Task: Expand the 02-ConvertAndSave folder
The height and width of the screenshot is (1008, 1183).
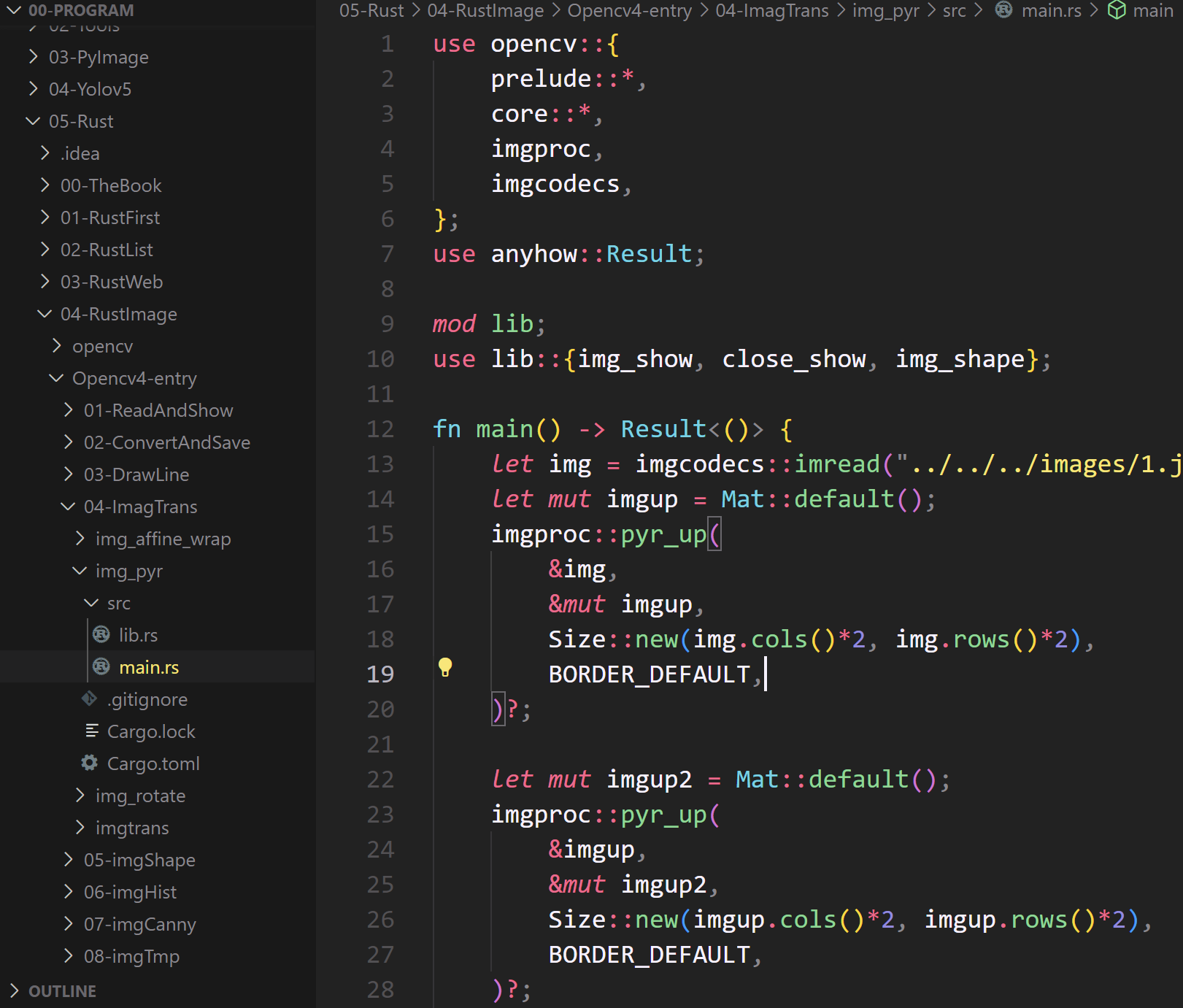Action: [x=68, y=442]
